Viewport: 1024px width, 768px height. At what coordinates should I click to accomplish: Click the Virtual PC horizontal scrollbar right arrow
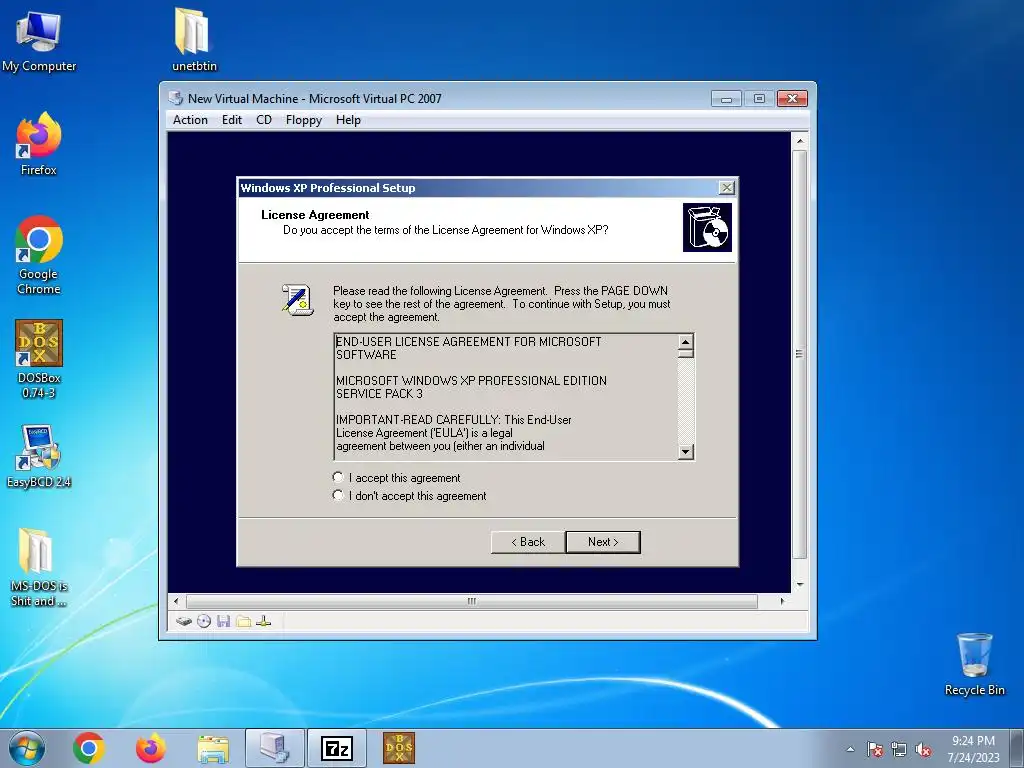coord(782,601)
